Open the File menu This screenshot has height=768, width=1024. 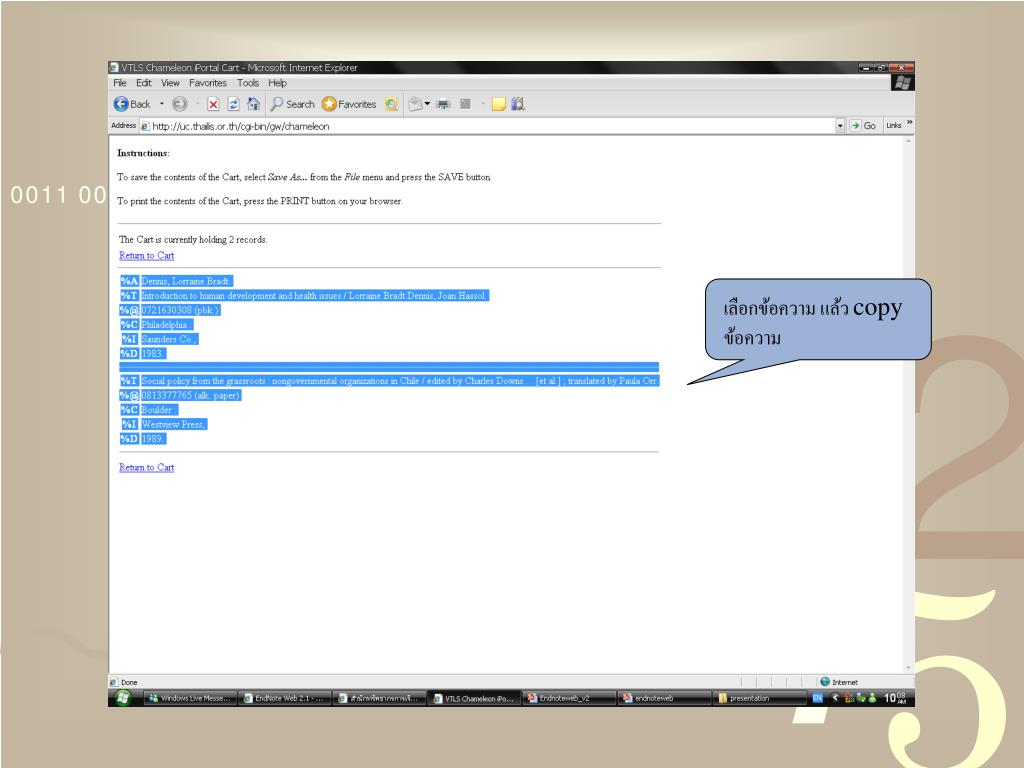(120, 83)
